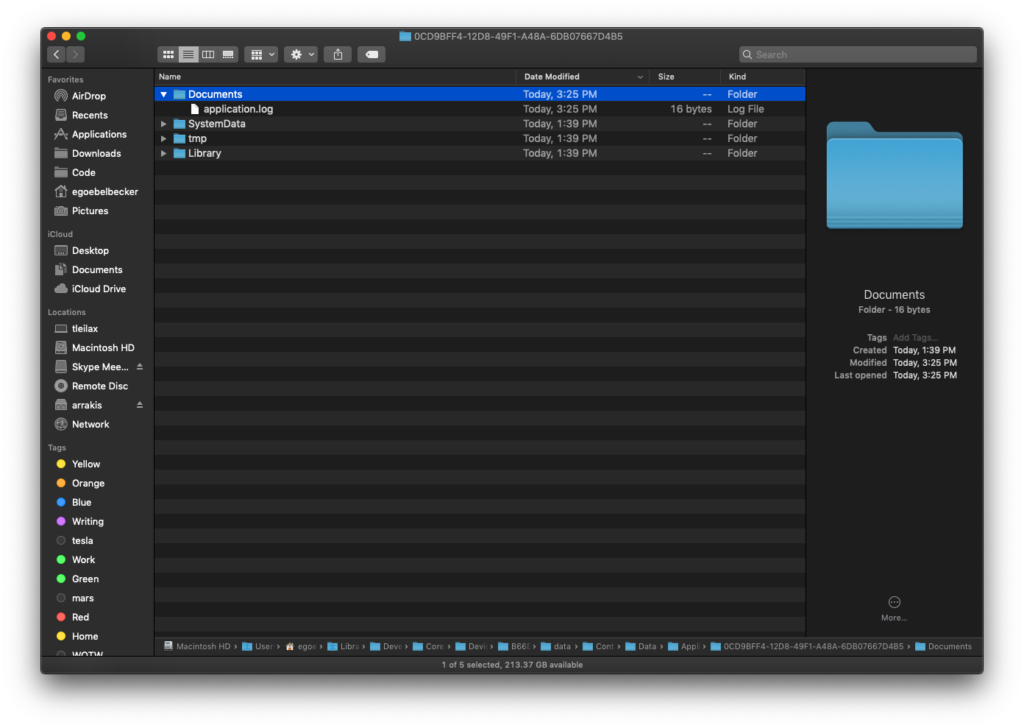Open the grouping options dropdown
Screen dimensions: 1024x728
tap(261, 54)
